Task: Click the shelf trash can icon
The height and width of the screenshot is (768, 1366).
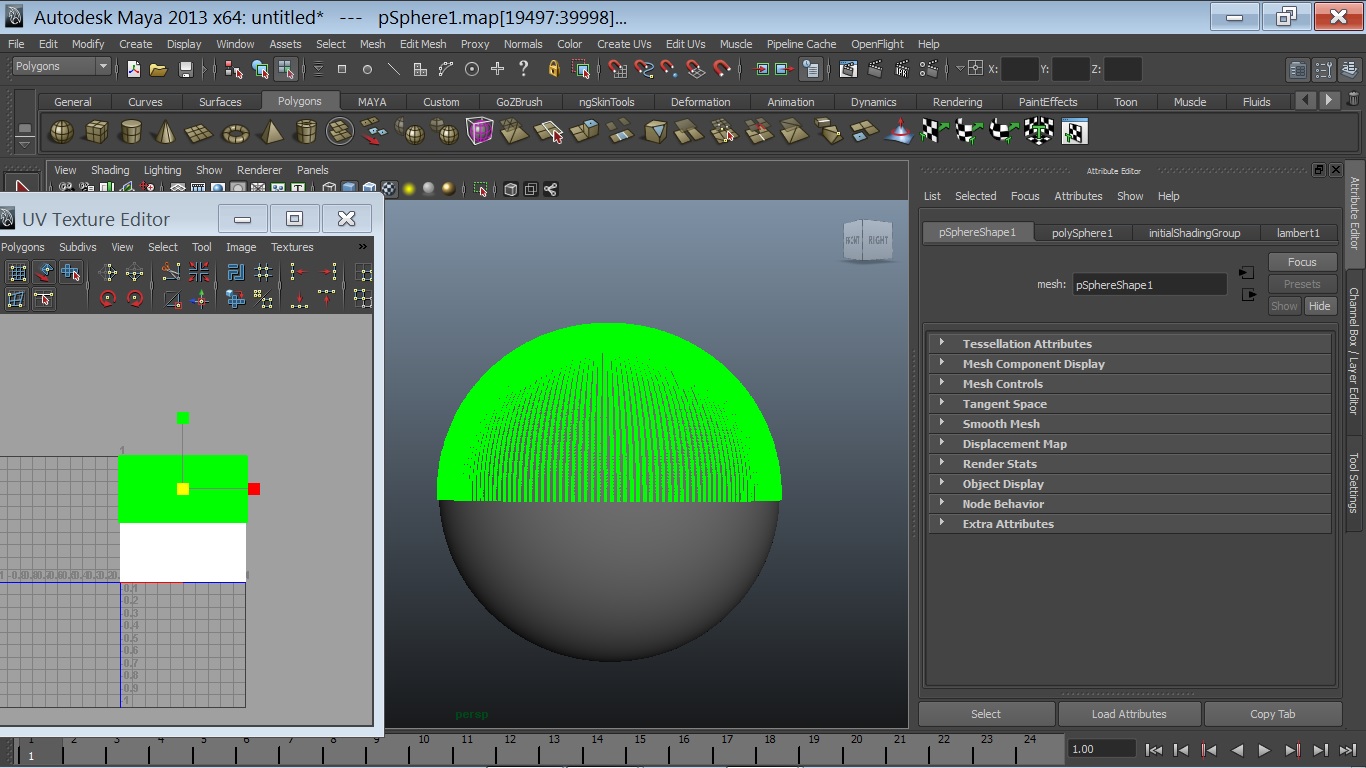Action: pyautogui.click(x=1352, y=100)
